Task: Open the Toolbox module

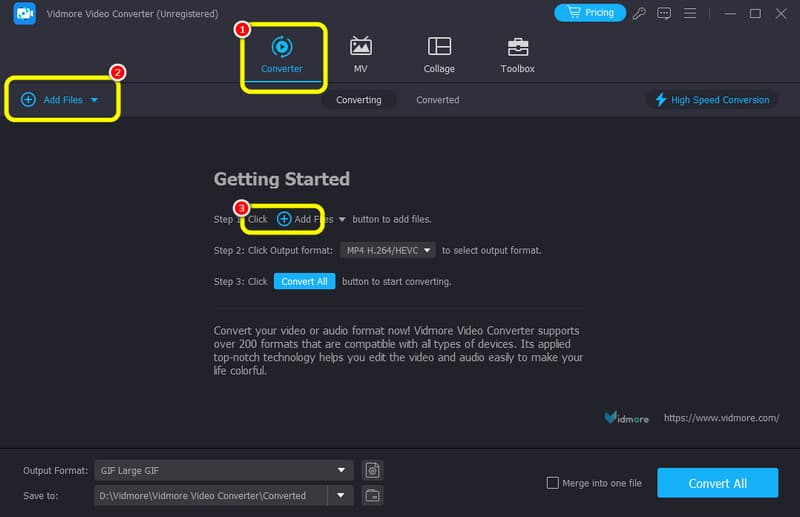Action: coord(517,54)
